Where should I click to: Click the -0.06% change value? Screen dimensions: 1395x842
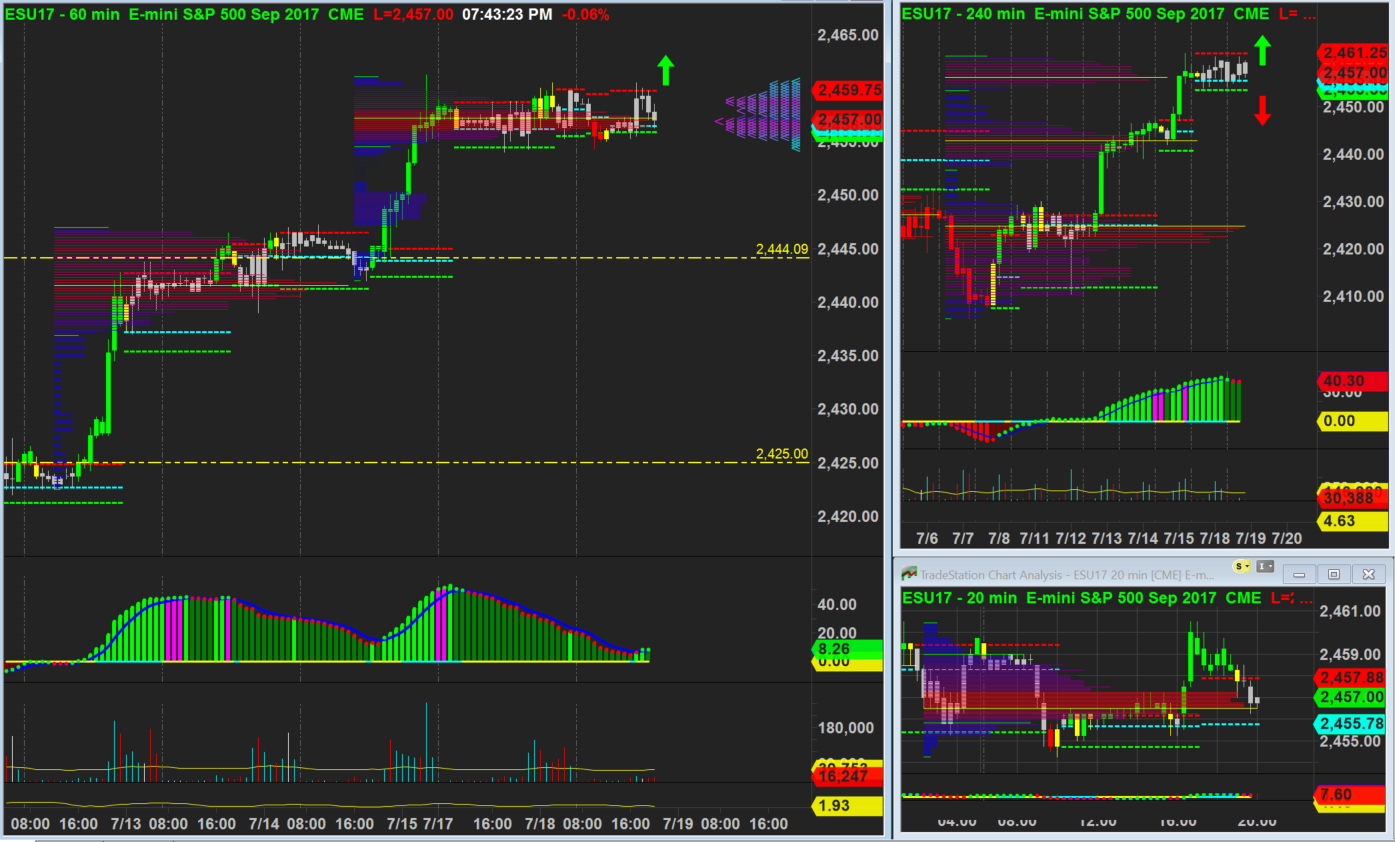pos(585,14)
